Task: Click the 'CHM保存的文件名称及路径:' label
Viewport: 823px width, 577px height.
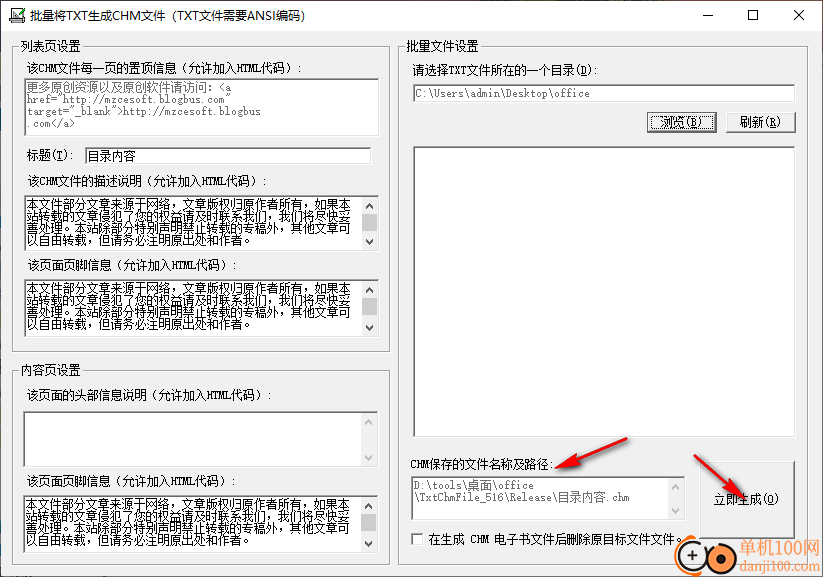Action: coord(482,464)
